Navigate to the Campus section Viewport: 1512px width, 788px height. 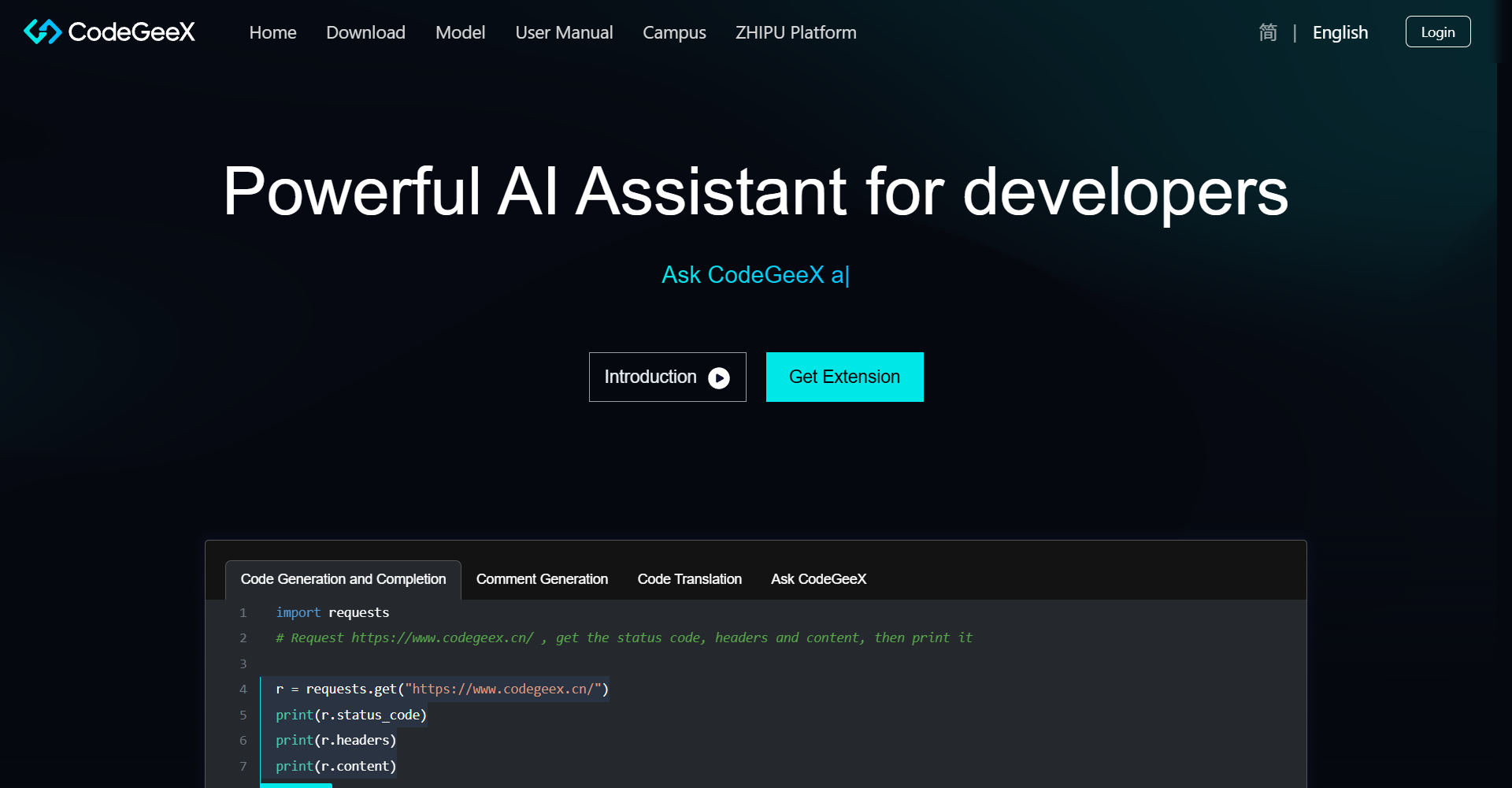[674, 32]
